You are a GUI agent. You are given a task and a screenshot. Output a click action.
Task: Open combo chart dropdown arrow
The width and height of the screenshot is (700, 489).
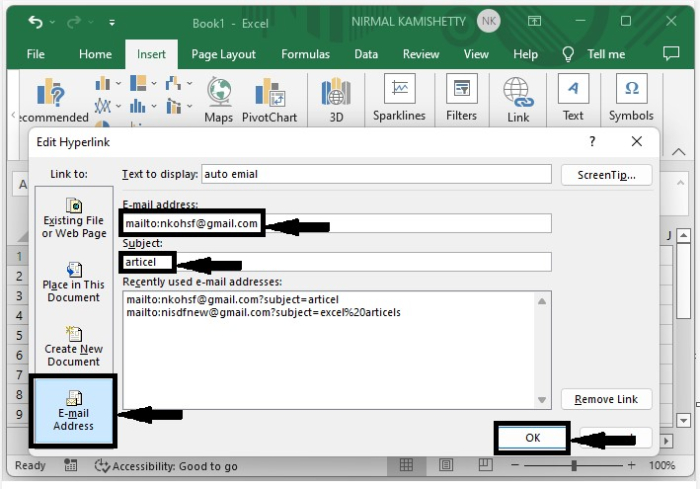tap(189, 107)
